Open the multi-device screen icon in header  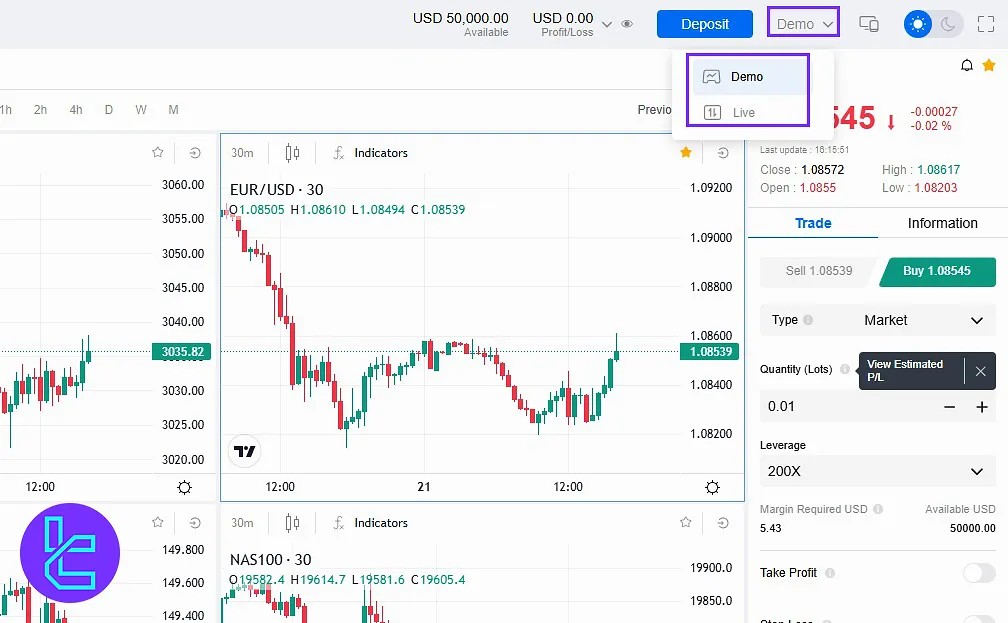point(869,24)
